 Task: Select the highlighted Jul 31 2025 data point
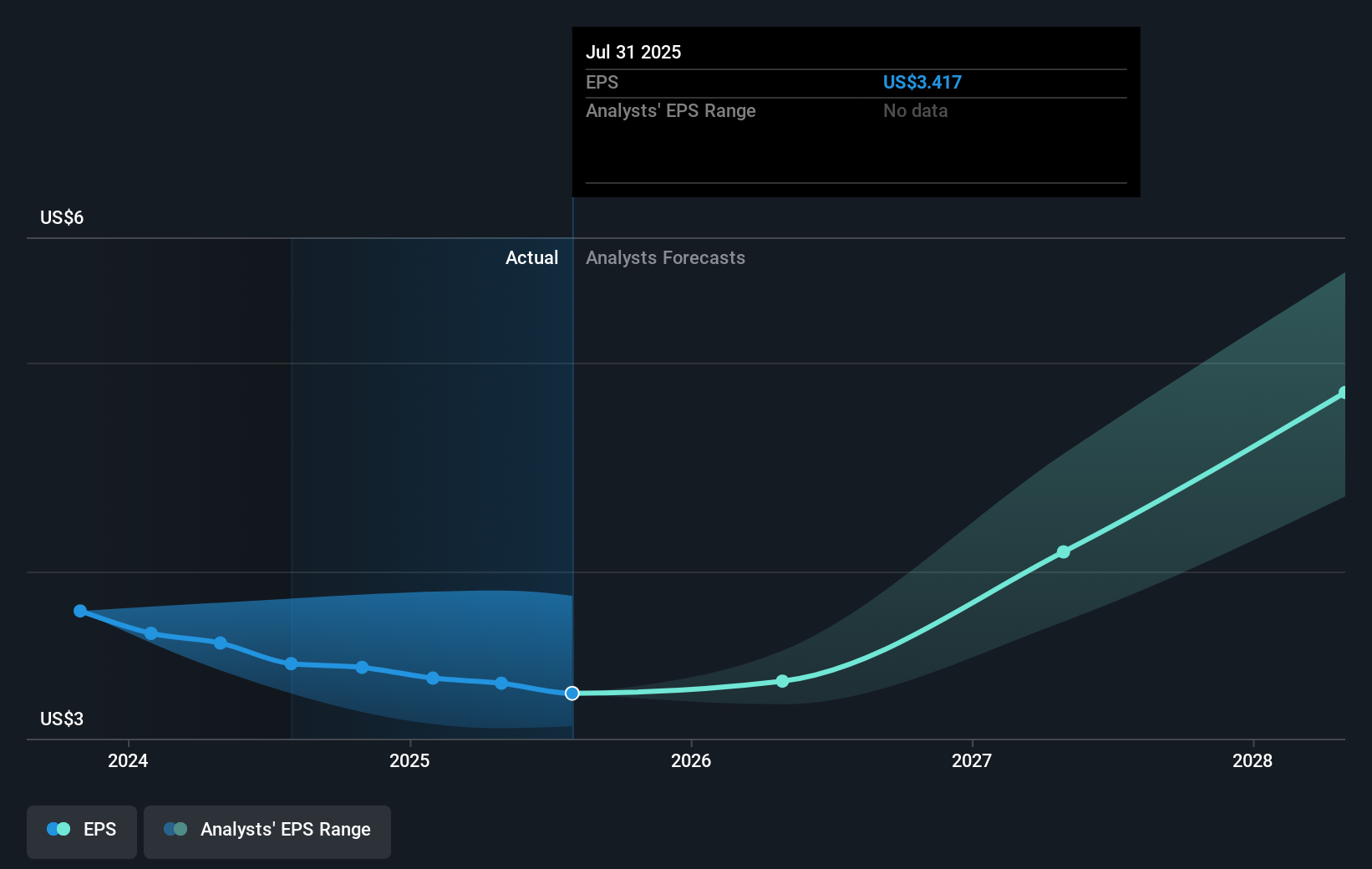tap(572, 694)
